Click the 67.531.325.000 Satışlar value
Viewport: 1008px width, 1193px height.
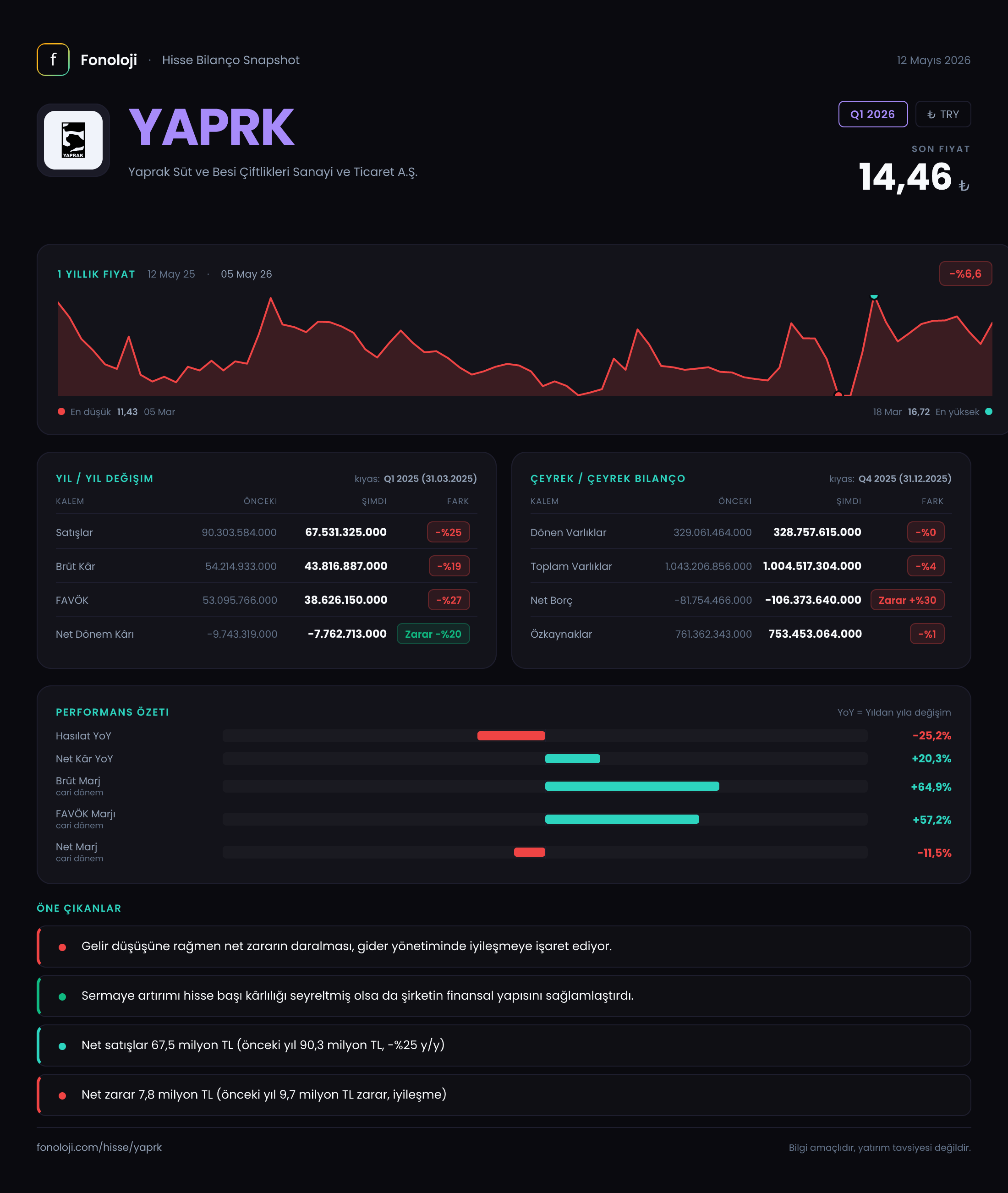[x=346, y=532]
